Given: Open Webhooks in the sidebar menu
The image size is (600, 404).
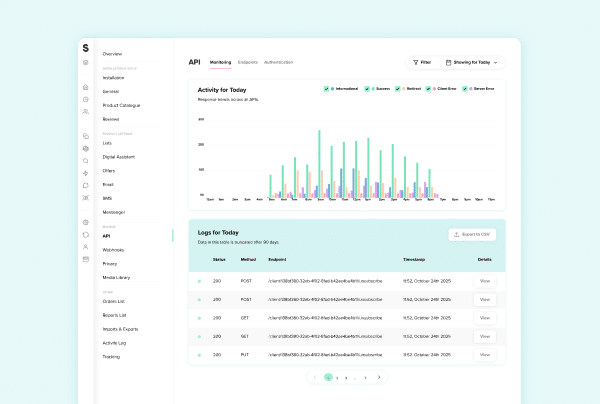Looking at the screenshot, I should click(113, 249).
